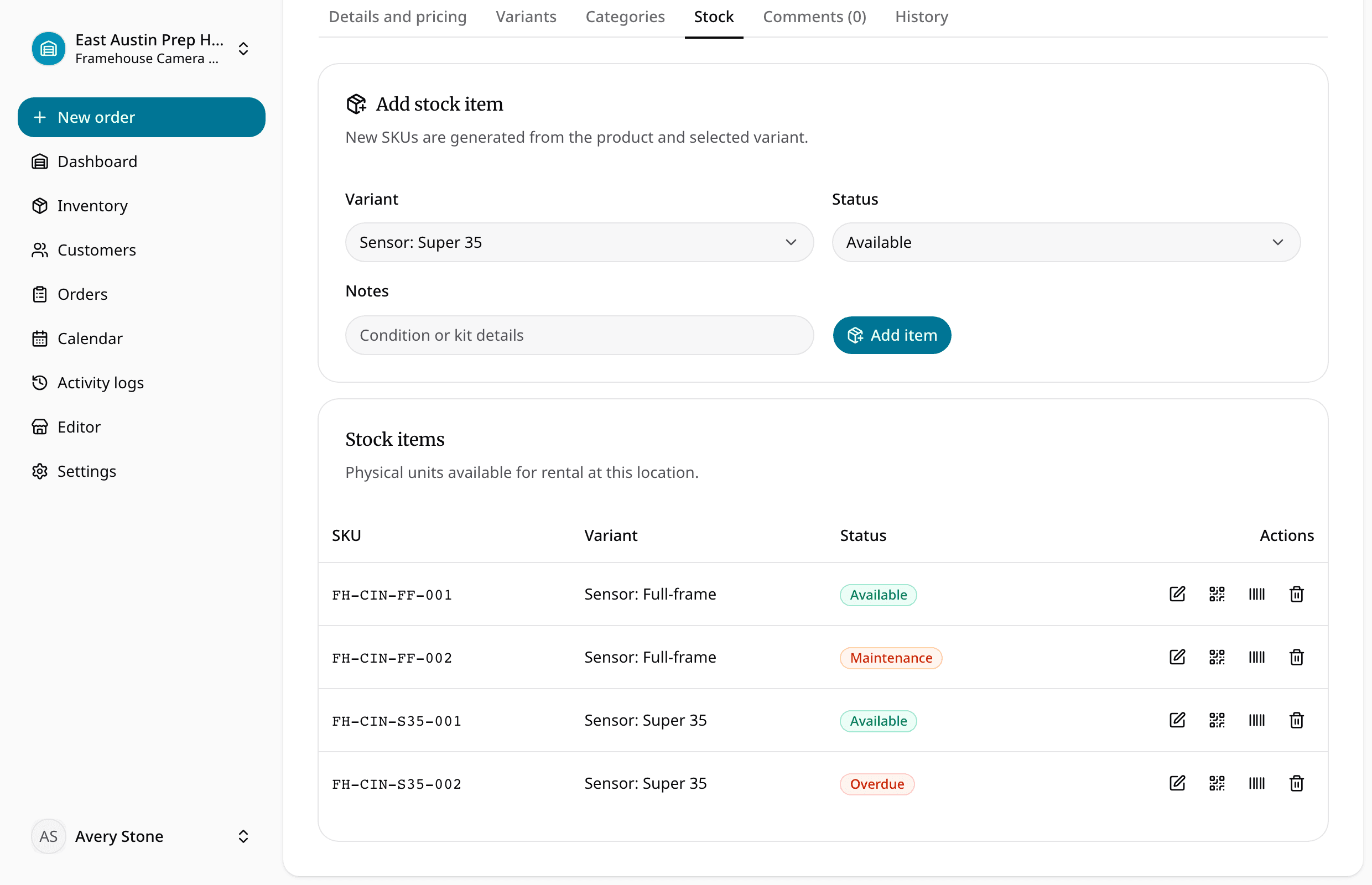The image size is (1372, 885).
Task: Edit stock item FH-CIN-S35-002
Action: [x=1177, y=783]
